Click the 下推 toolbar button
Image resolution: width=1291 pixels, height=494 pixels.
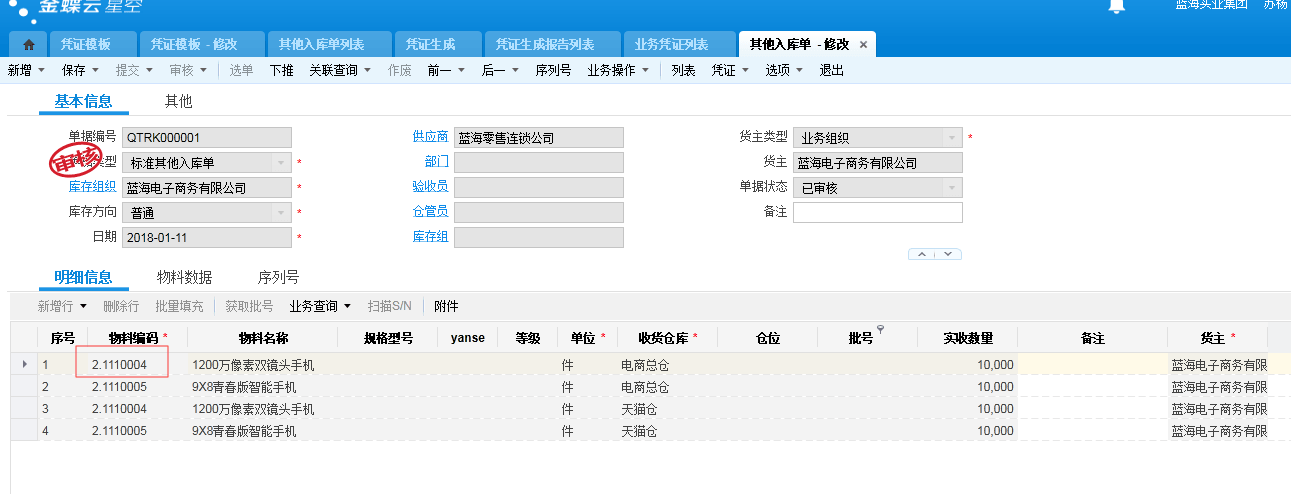point(282,70)
